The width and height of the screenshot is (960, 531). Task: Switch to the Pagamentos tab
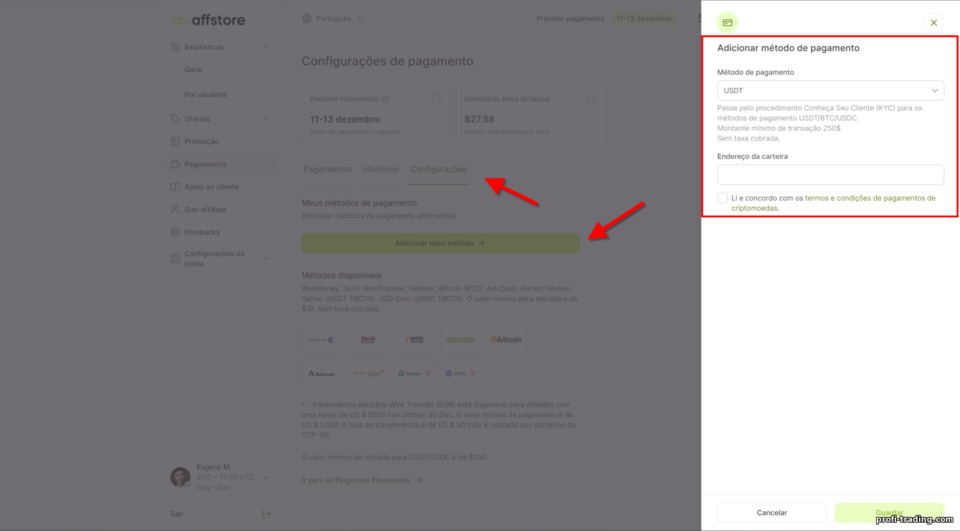pos(328,169)
